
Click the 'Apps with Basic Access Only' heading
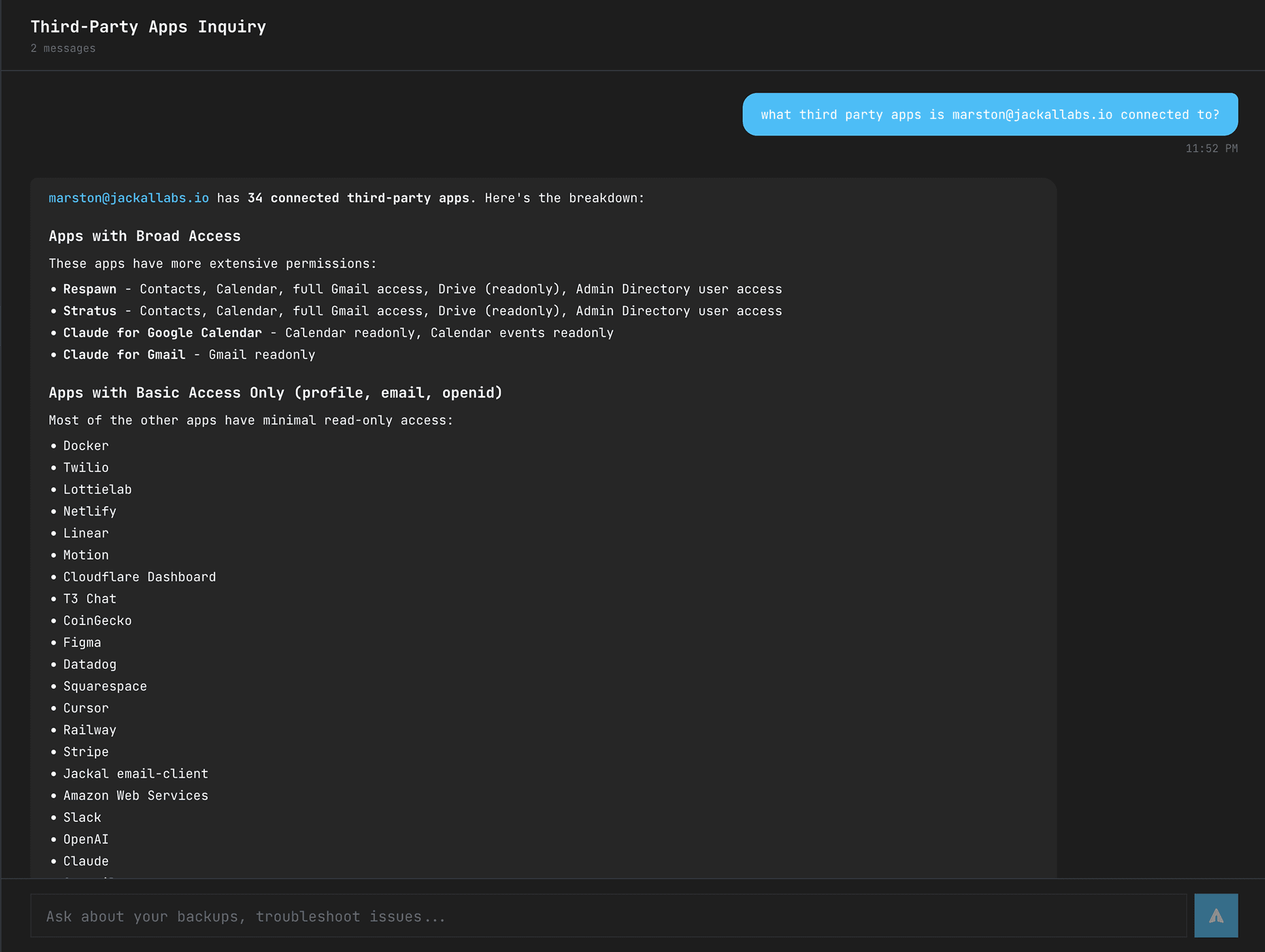pos(275,393)
